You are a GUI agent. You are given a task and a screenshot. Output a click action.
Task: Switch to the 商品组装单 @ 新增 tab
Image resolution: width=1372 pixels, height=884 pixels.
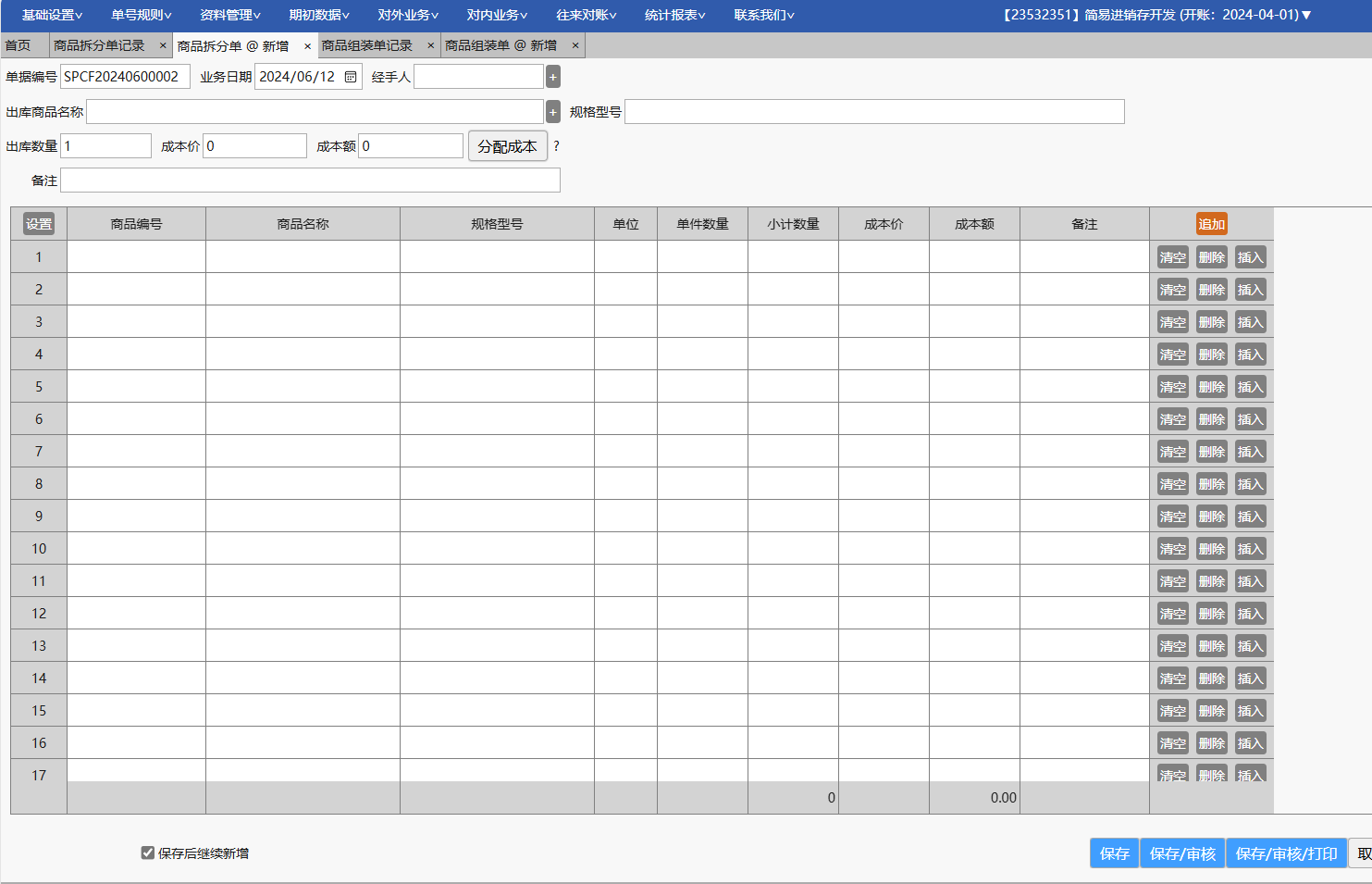[501, 45]
